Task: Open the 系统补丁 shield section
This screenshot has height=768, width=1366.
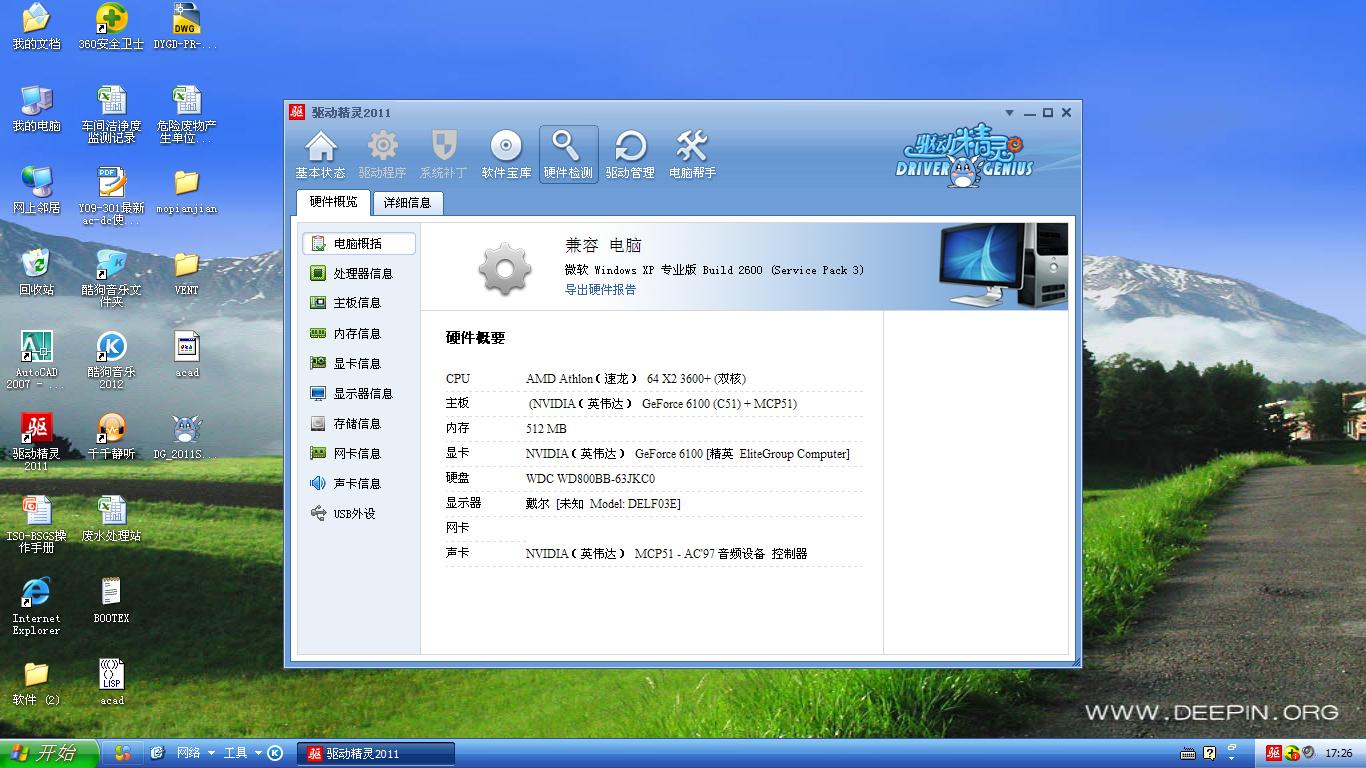Action: 443,154
